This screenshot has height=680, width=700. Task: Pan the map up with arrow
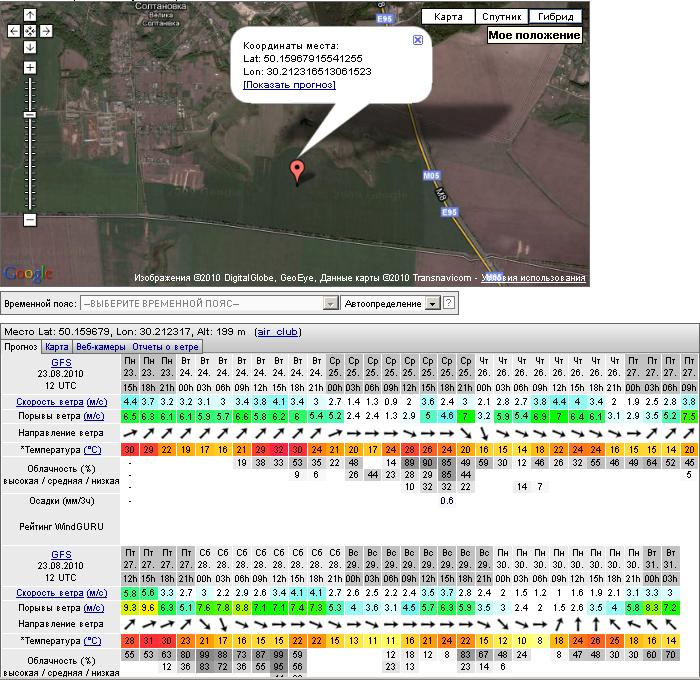30,15
